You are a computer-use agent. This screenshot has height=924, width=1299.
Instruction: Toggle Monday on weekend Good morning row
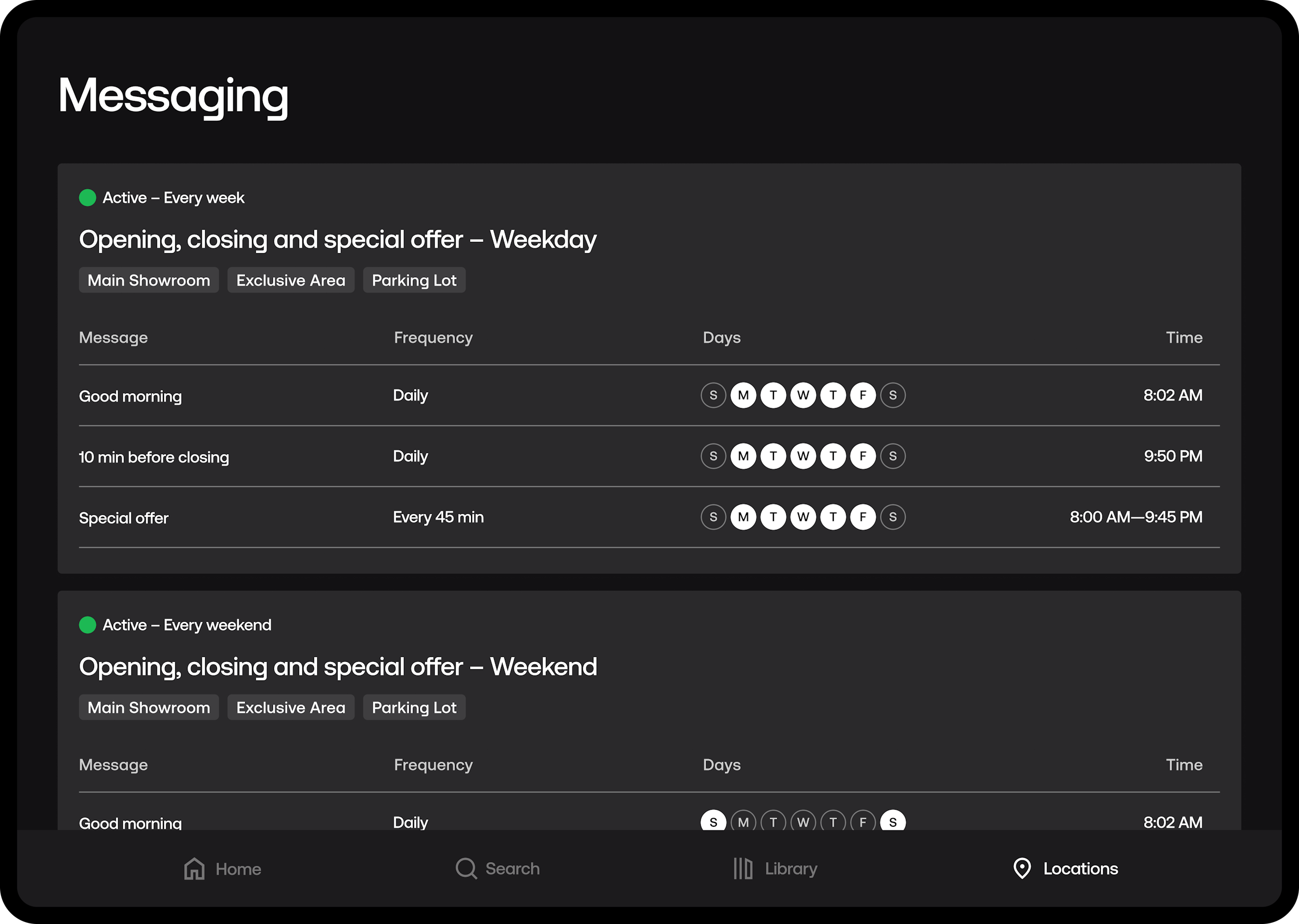tap(743, 821)
